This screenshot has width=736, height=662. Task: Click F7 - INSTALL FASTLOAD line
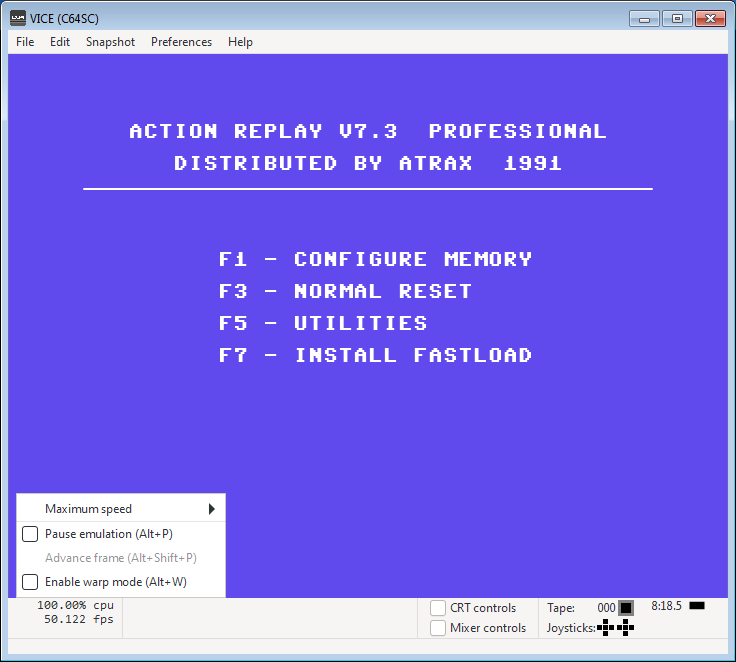pos(376,355)
